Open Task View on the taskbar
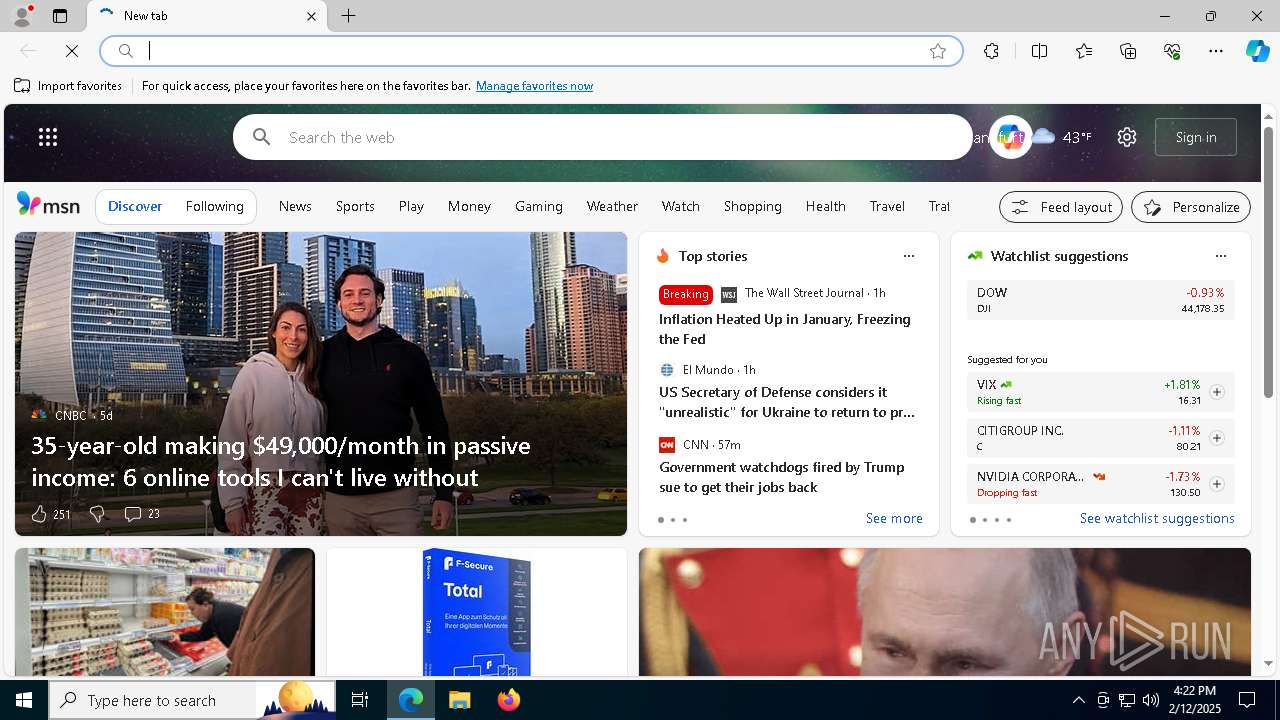Screen dimensions: 1280x720 pos(360,700)
